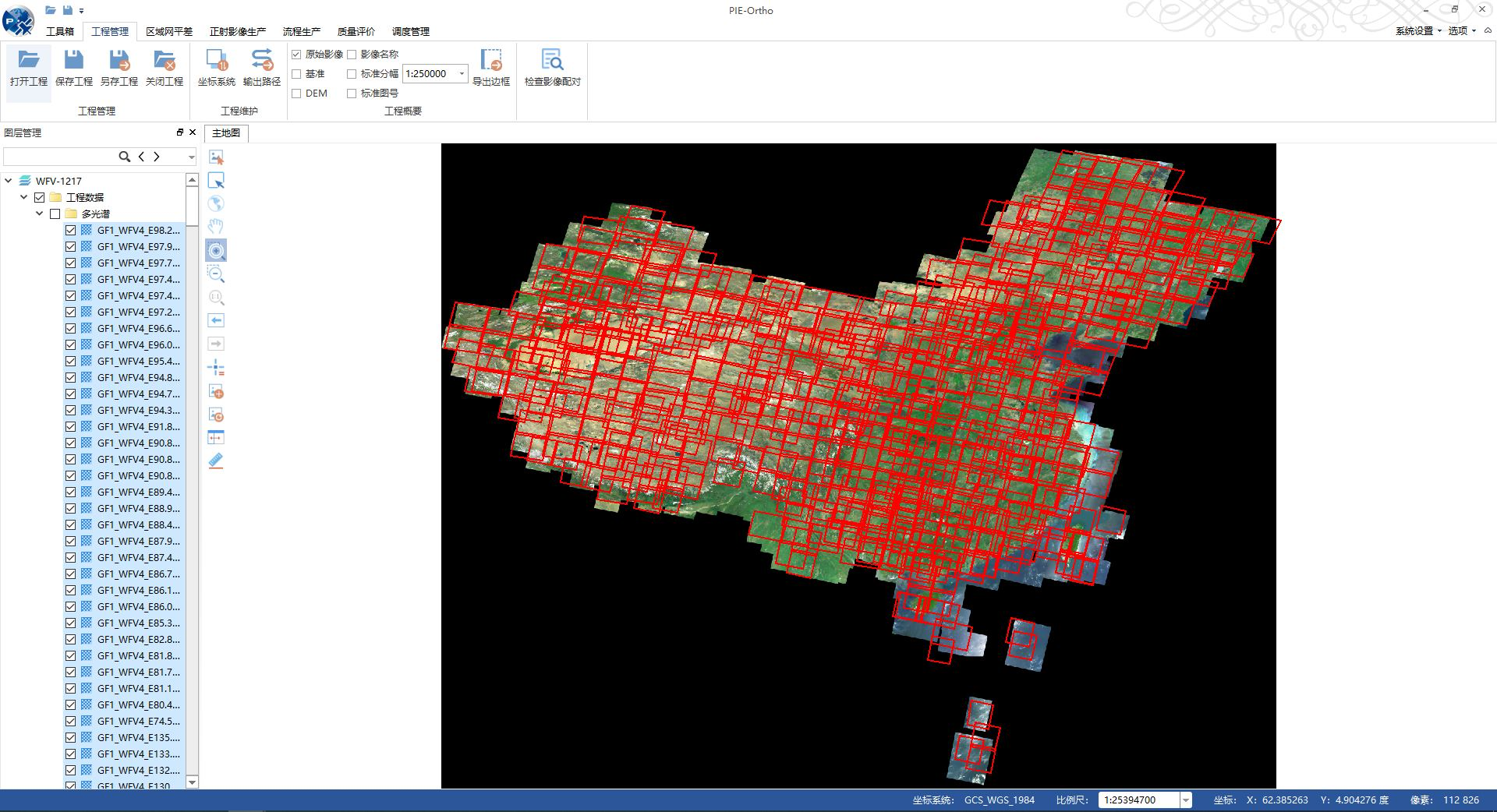
Task: Save the project using 保存工程
Action: coord(74,69)
